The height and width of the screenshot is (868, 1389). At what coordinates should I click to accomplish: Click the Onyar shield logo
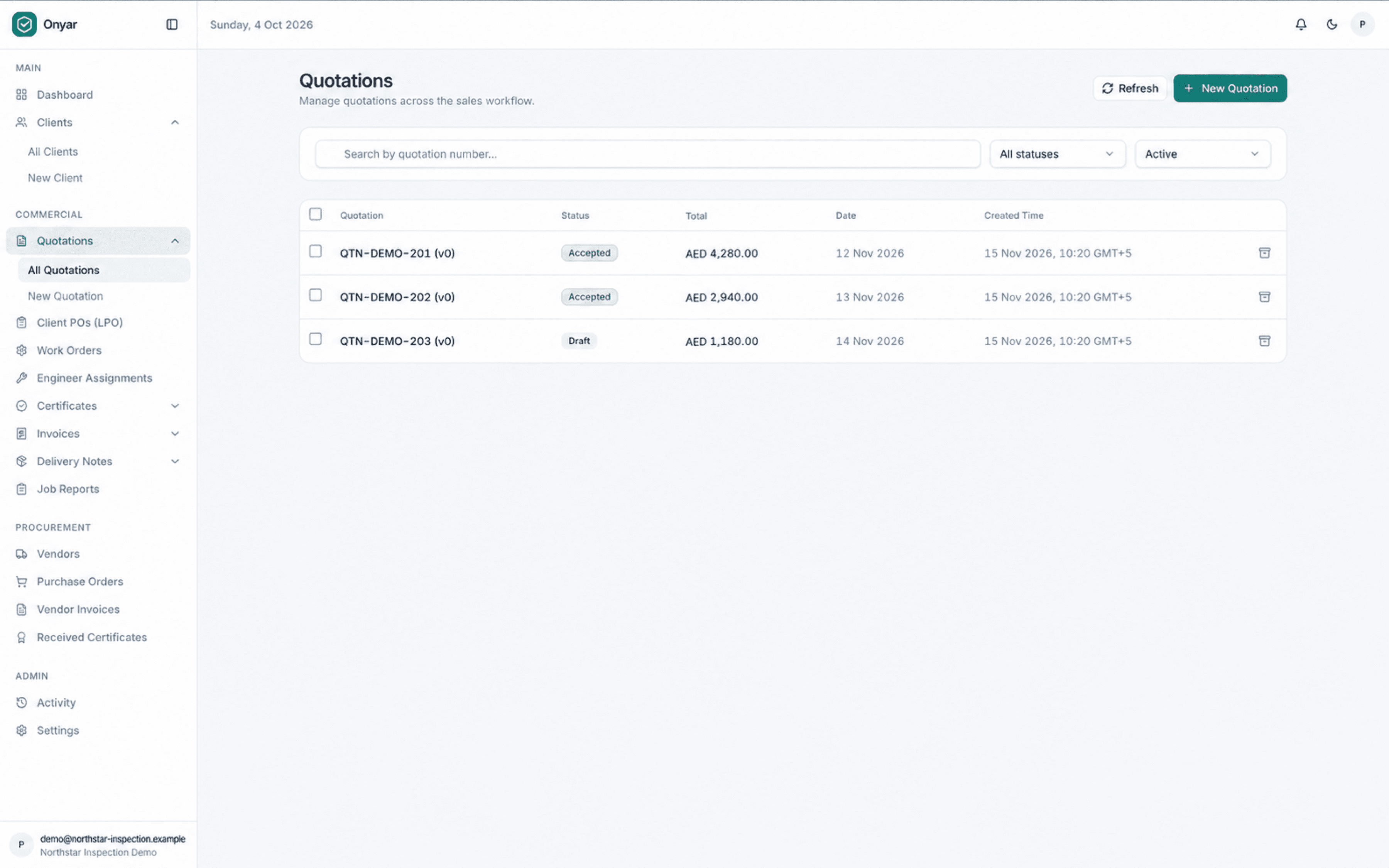point(24,24)
